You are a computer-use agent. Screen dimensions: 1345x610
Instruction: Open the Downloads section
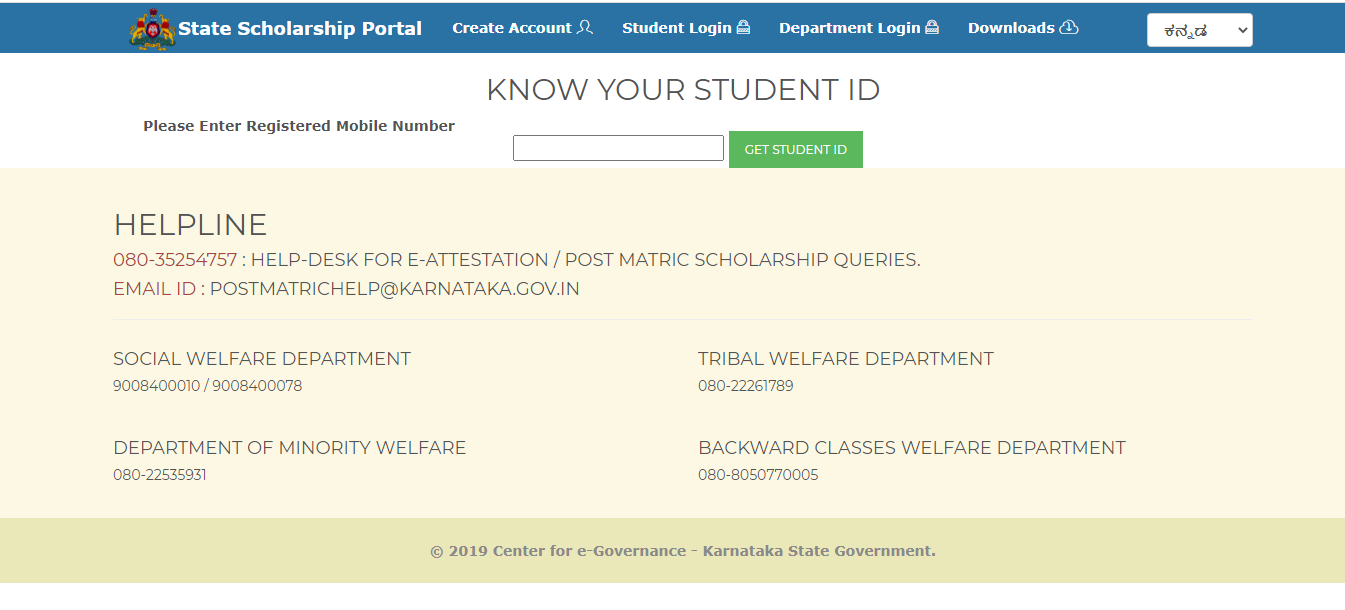(x=1013, y=28)
